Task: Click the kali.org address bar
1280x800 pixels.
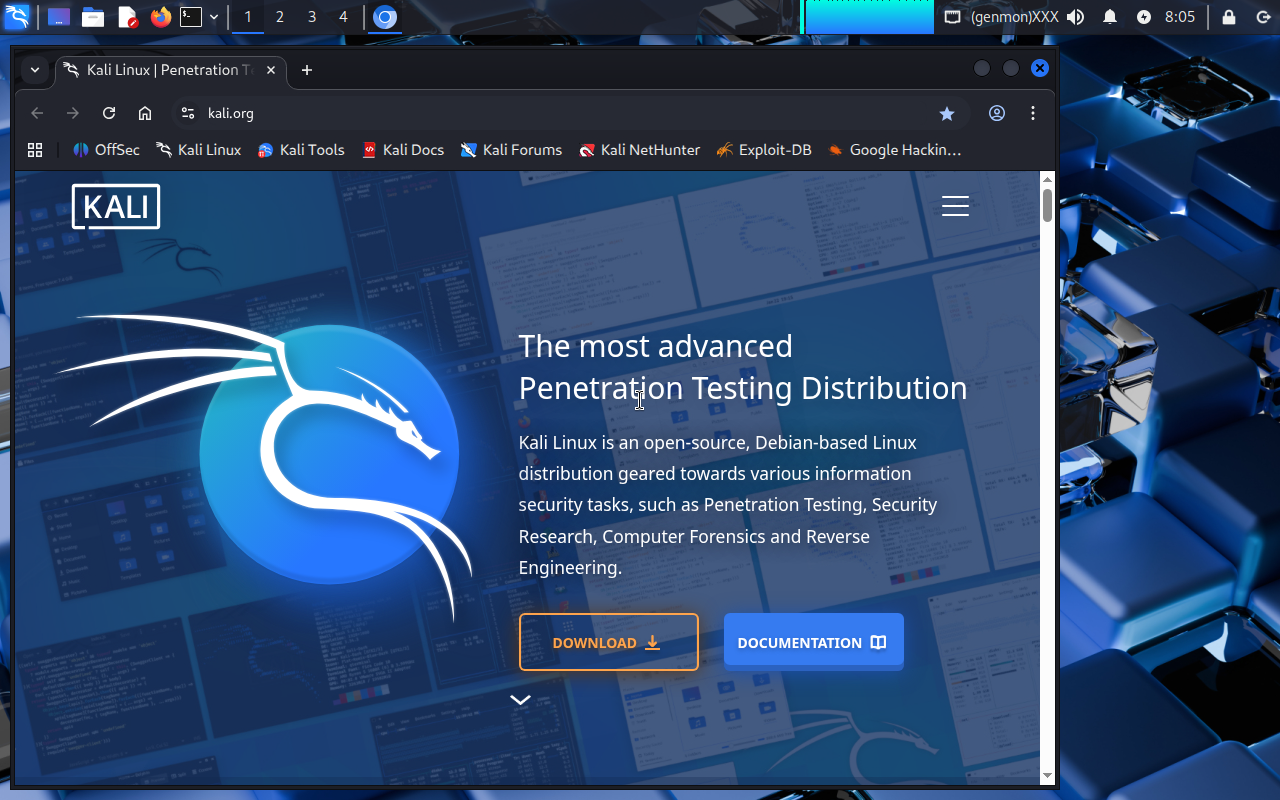Action: coord(570,113)
